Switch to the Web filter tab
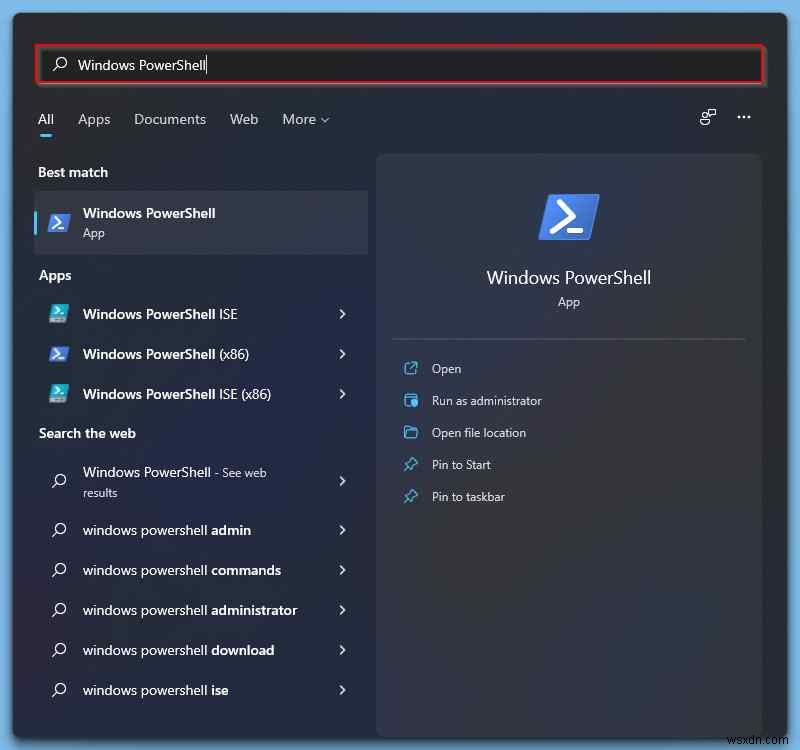This screenshot has width=800, height=750. click(244, 119)
